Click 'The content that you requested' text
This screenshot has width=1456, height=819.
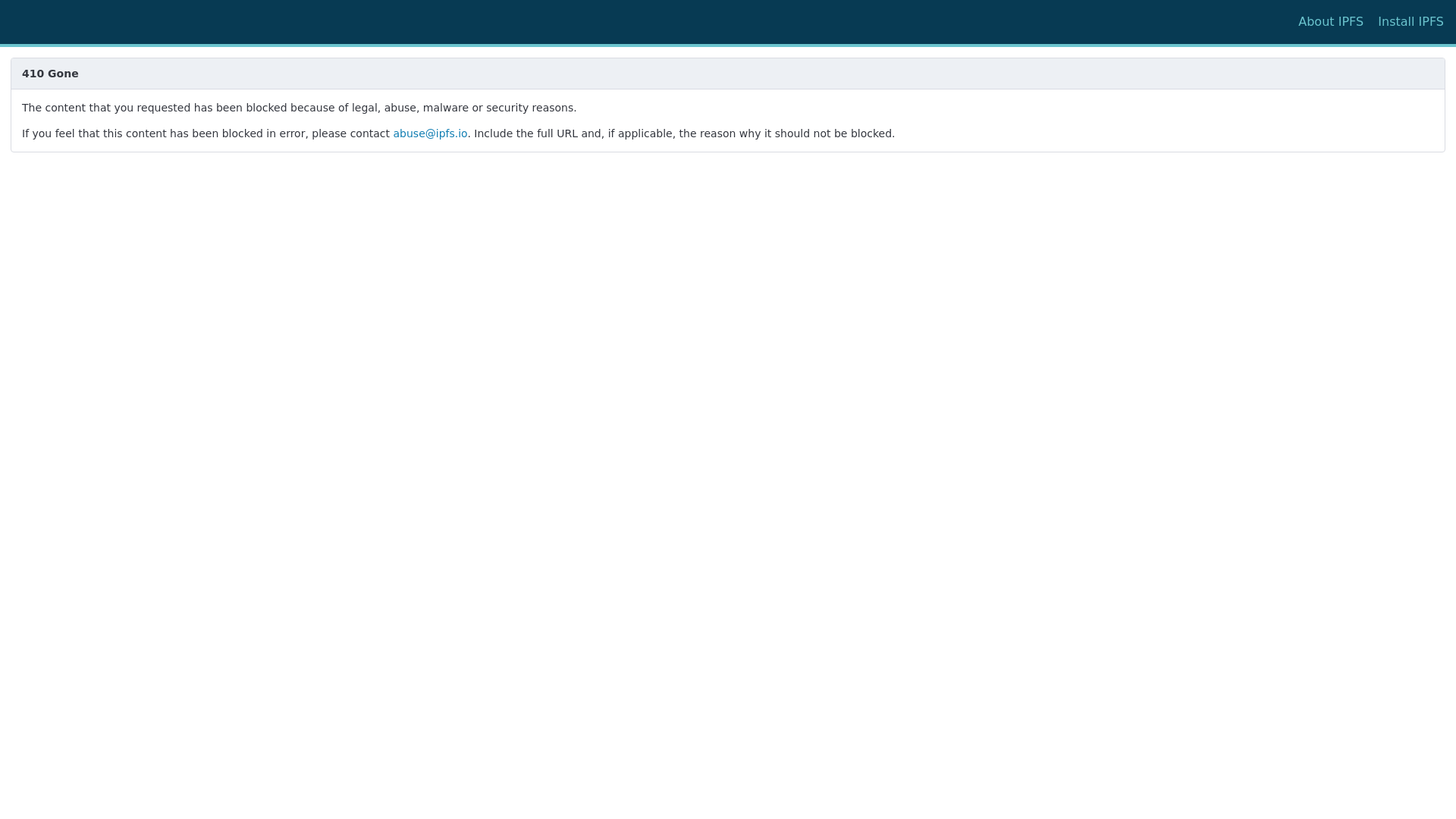pos(105,108)
